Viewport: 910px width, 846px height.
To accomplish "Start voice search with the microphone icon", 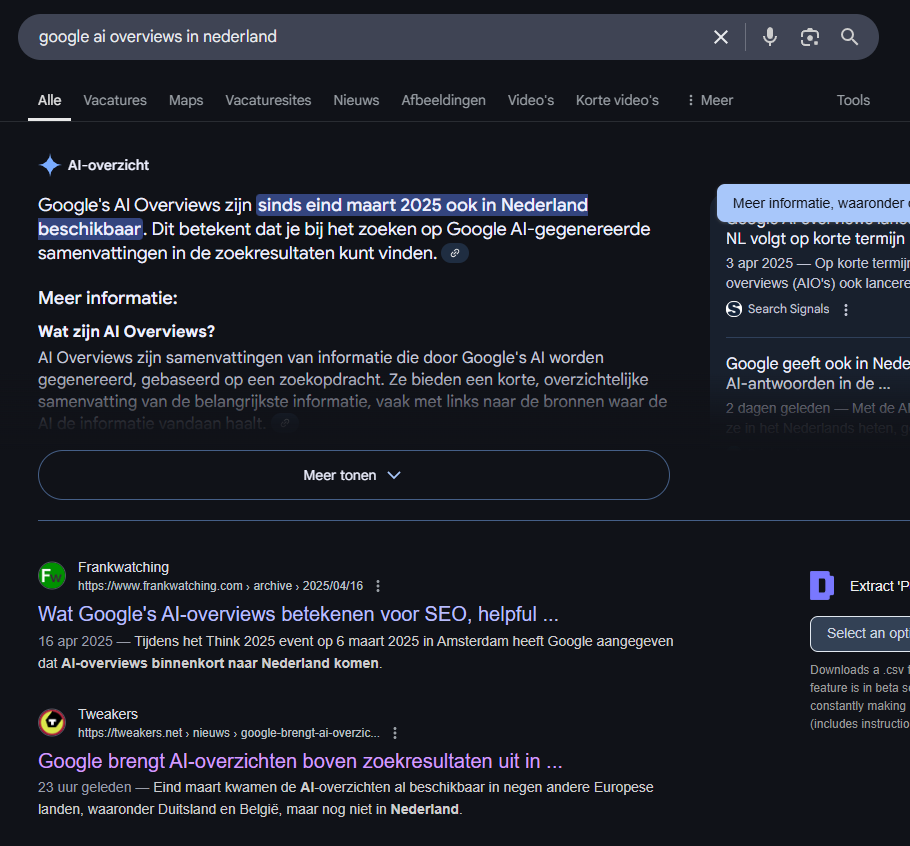I will point(770,37).
